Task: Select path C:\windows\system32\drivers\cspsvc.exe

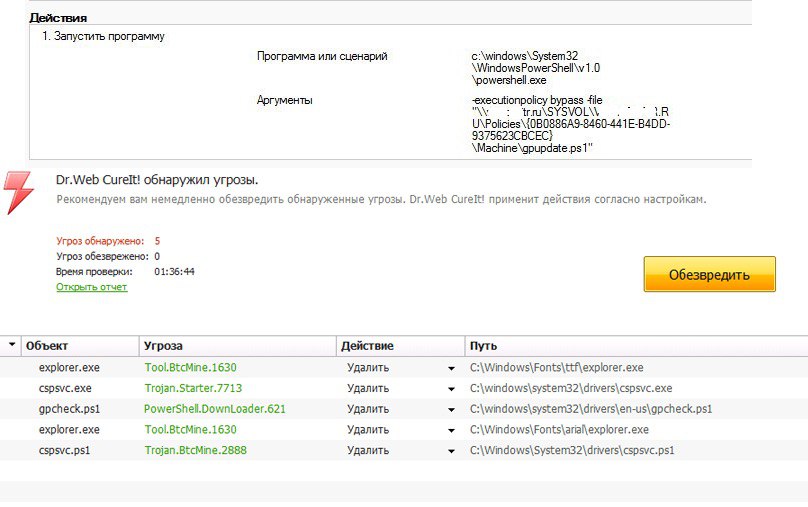Action: pyautogui.click(x=571, y=388)
